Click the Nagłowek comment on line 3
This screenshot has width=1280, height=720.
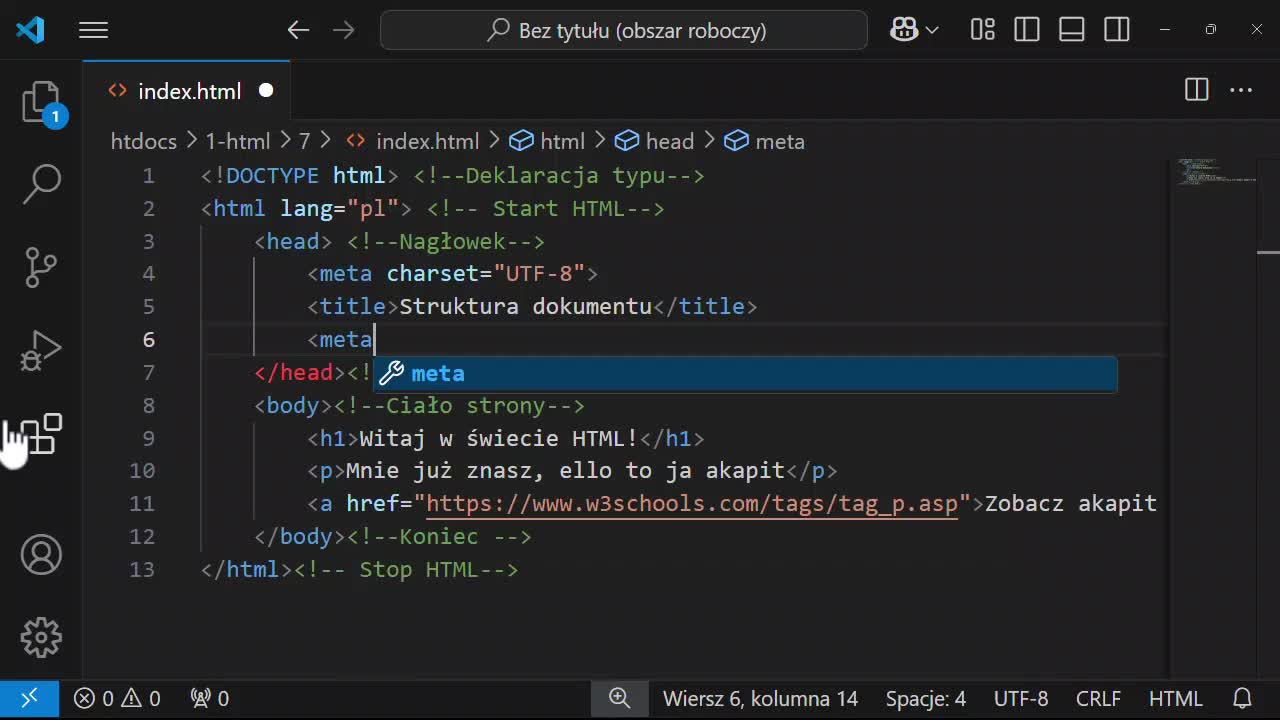(x=446, y=241)
